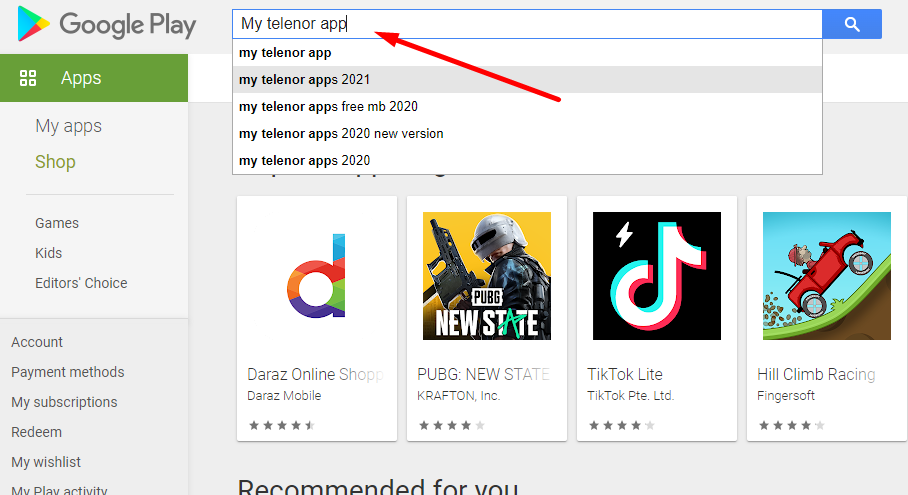The height and width of the screenshot is (495, 908).
Task: Click inside the search text field
Action: 527,24
